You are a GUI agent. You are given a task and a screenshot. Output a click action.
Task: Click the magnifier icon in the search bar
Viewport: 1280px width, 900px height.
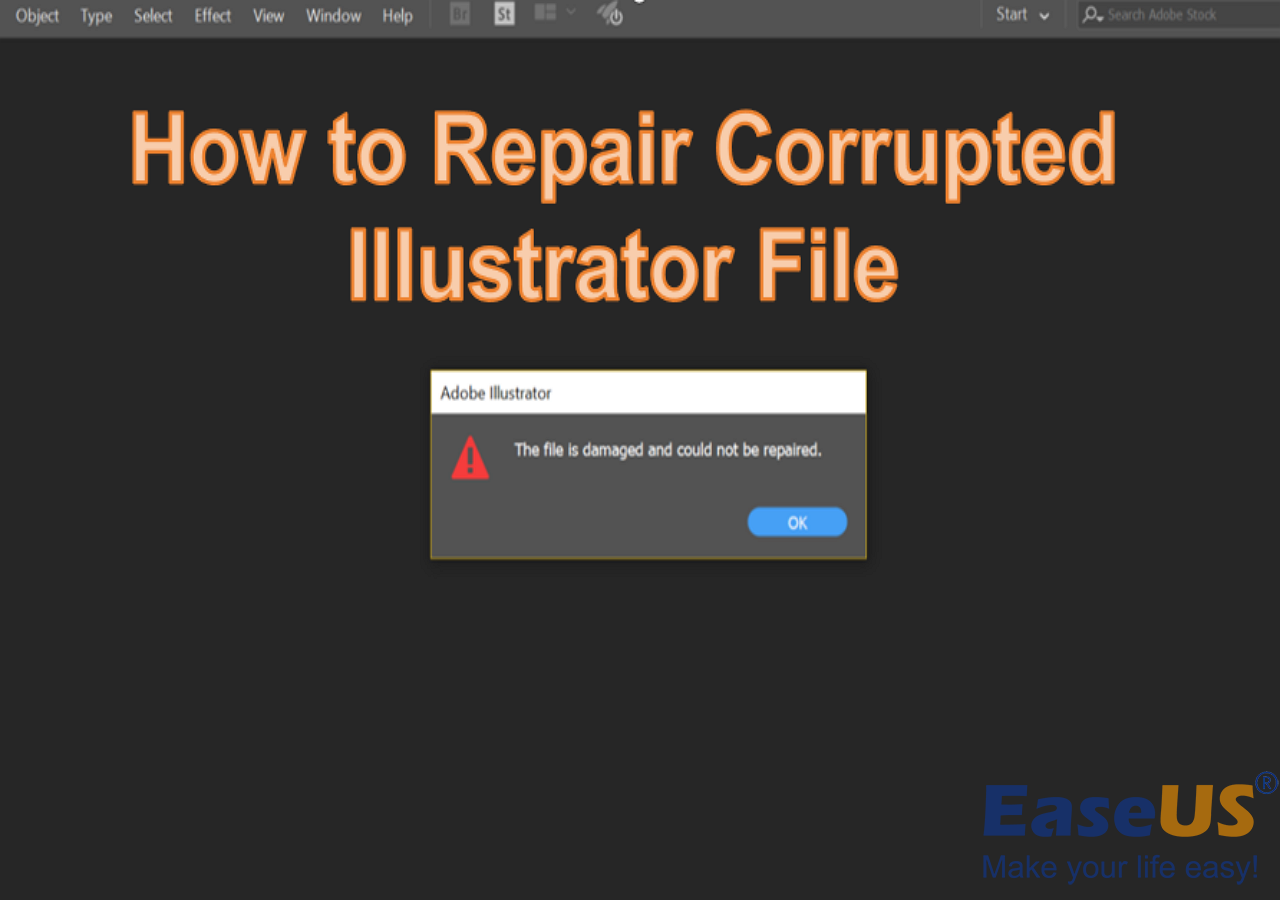tap(1091, 13)
